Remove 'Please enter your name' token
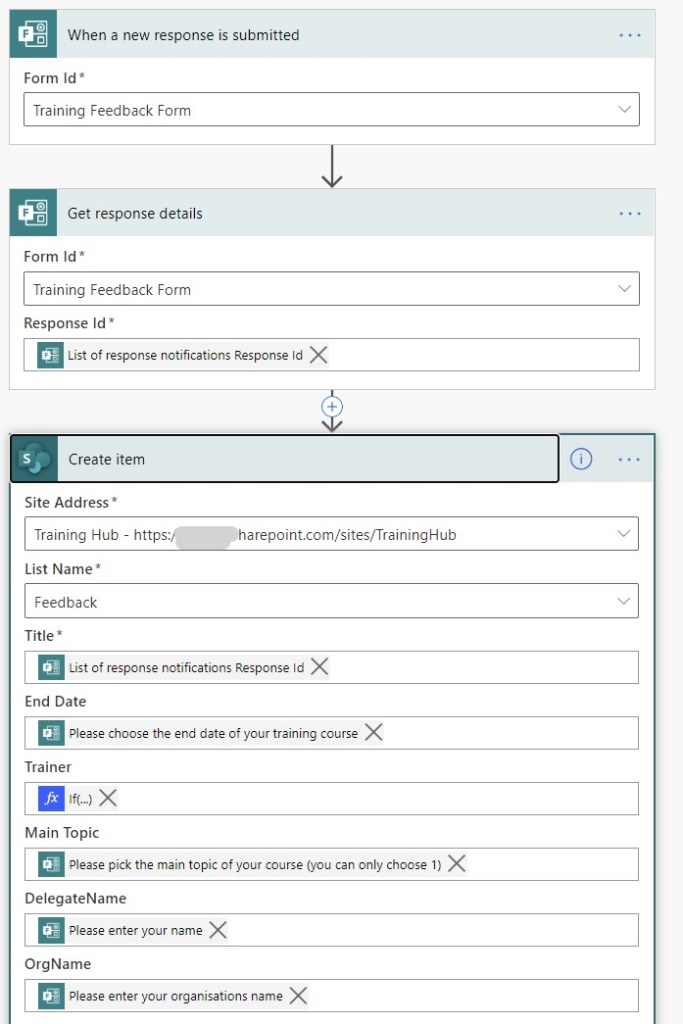The height and width of the screenshot is (1024, 683). (x=217, y=930)
